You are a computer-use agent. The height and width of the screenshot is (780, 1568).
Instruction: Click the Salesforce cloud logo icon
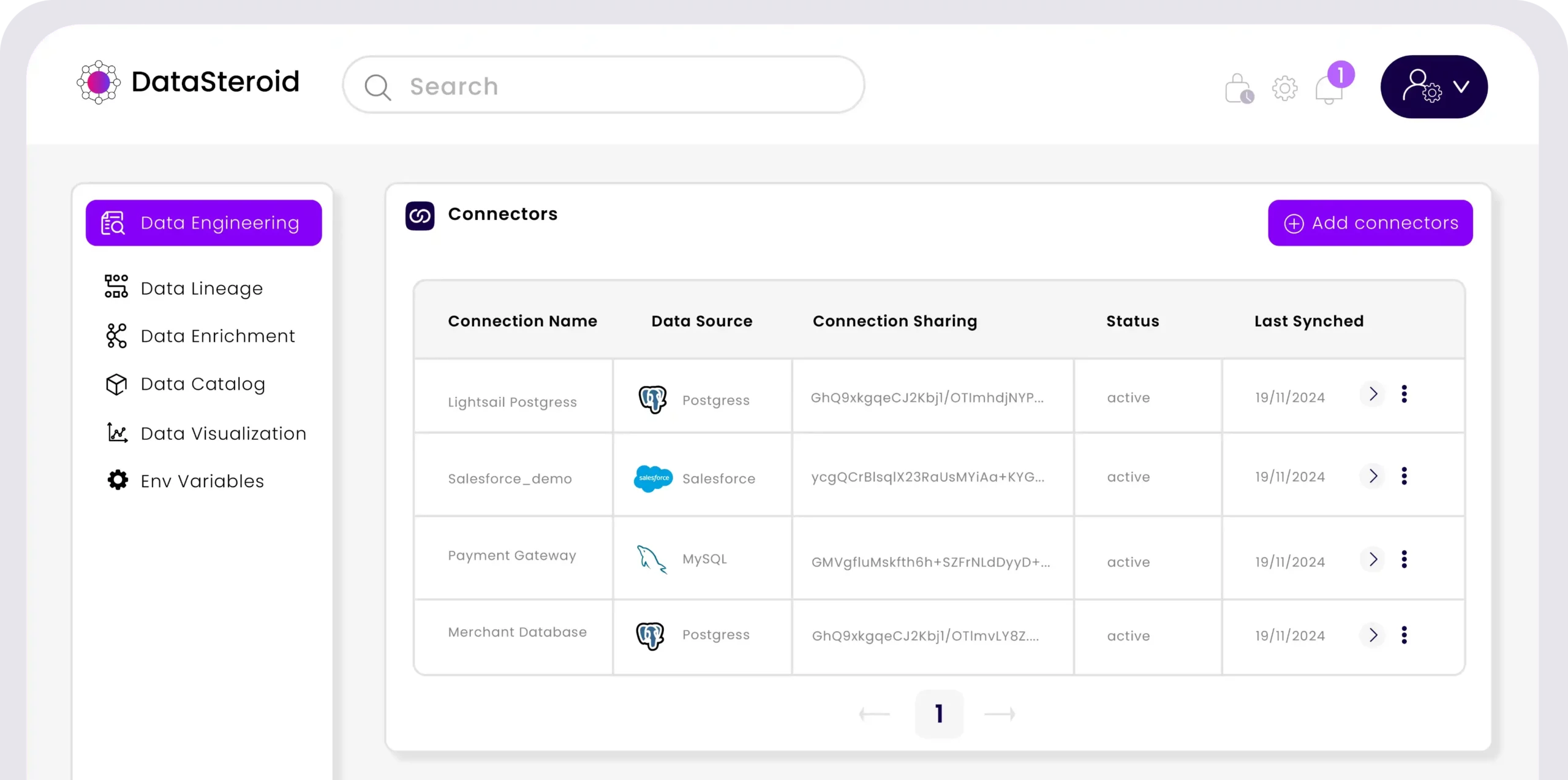coord(653,478)
